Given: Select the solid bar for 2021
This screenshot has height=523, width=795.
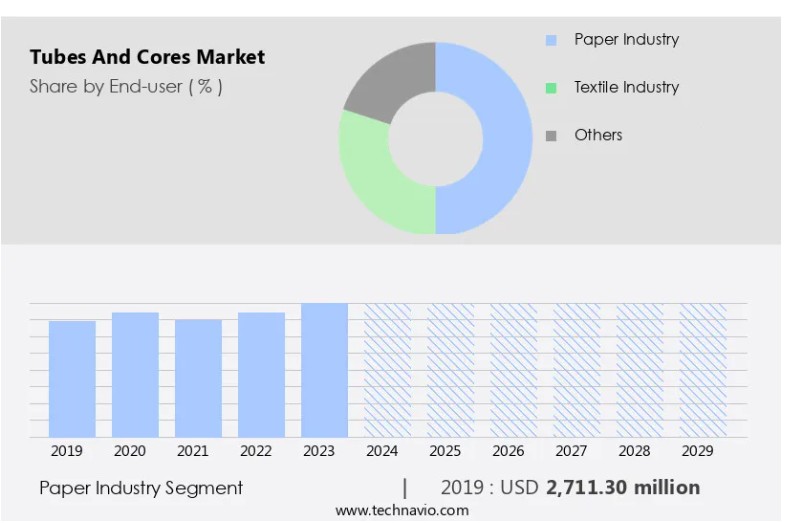Looking at the screenshot, I should pos(198,378).
